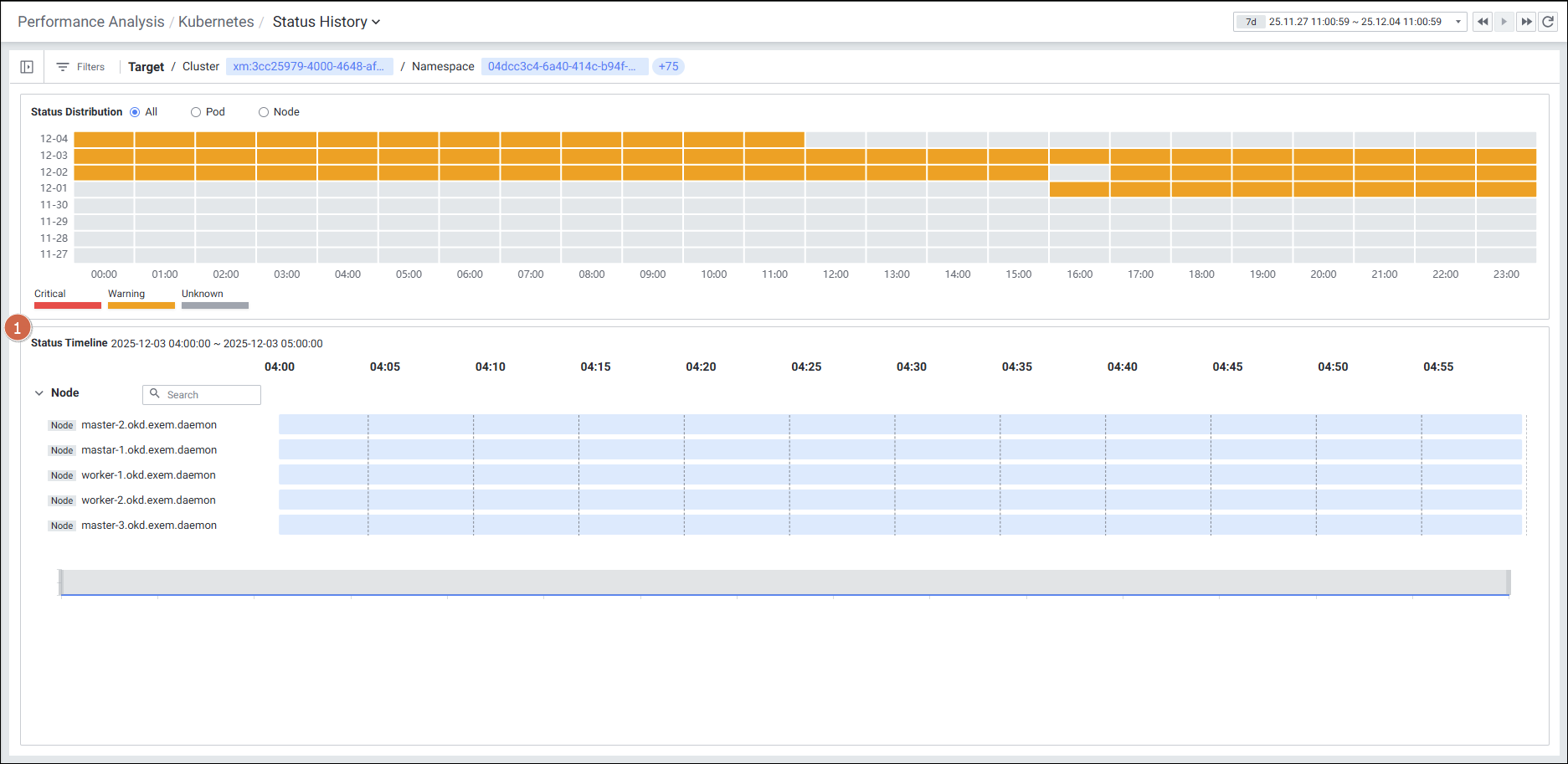The image size is (1568, 764).
Task: Click the rewind time range button
Action: click(1483, 22)
